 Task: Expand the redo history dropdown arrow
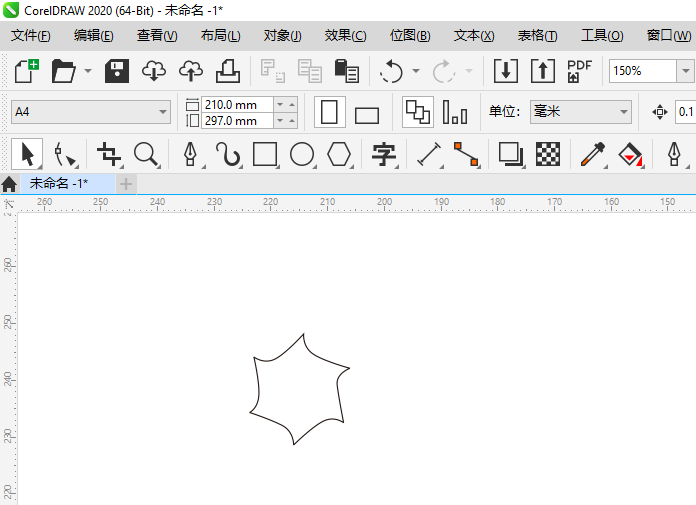[468, 71]
